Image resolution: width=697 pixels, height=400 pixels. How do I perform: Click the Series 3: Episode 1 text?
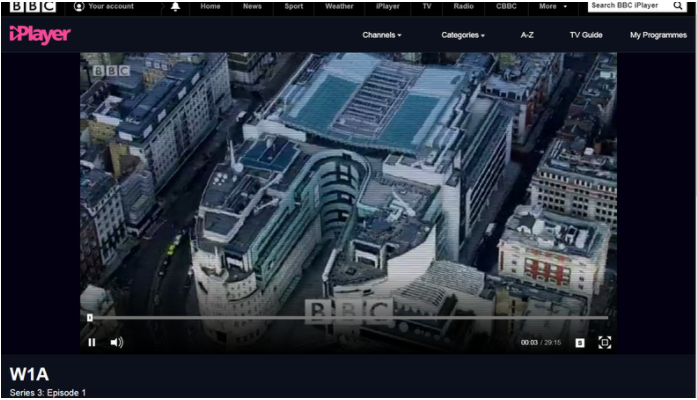point(48,392)
